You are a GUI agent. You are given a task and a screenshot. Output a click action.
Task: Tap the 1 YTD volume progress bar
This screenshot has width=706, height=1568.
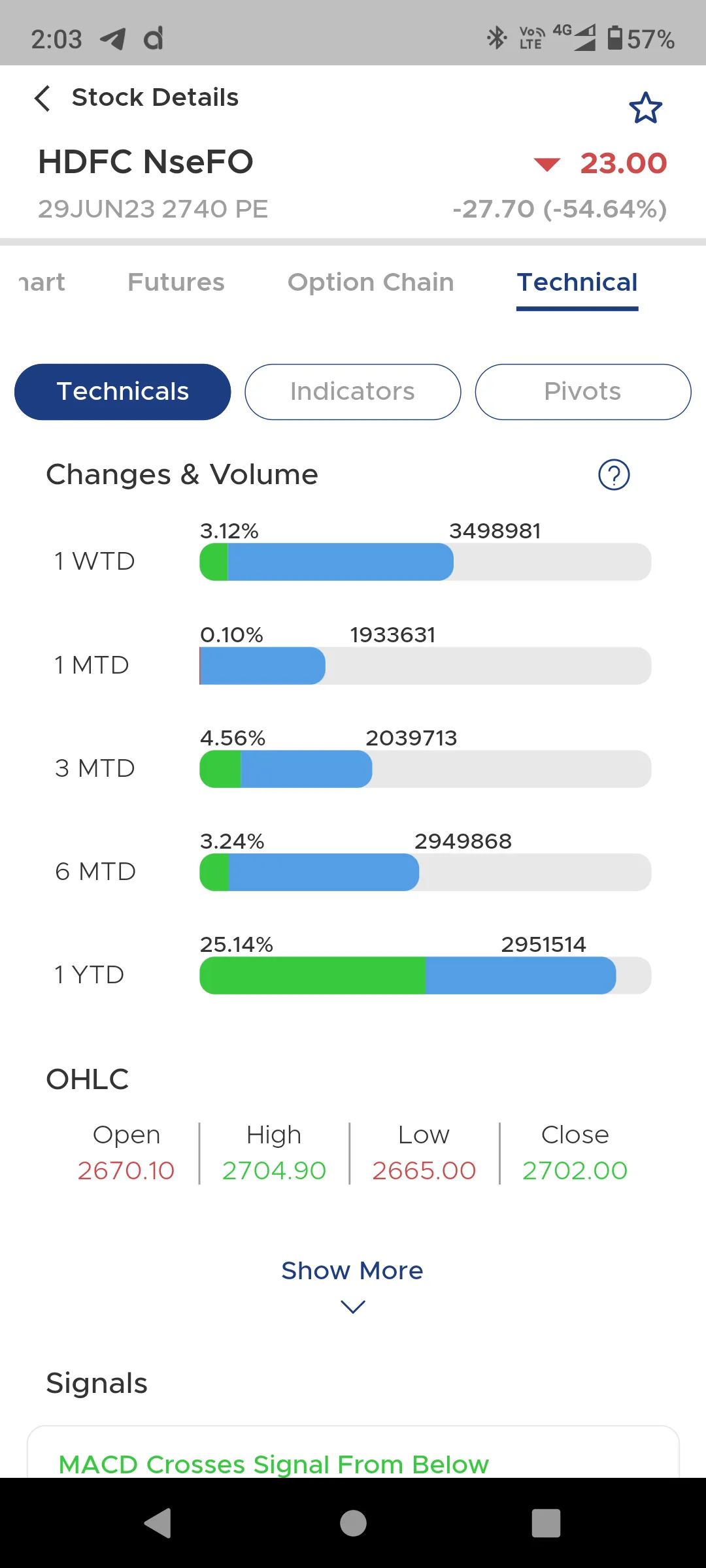pyautogui.click(x=425, y=975)
